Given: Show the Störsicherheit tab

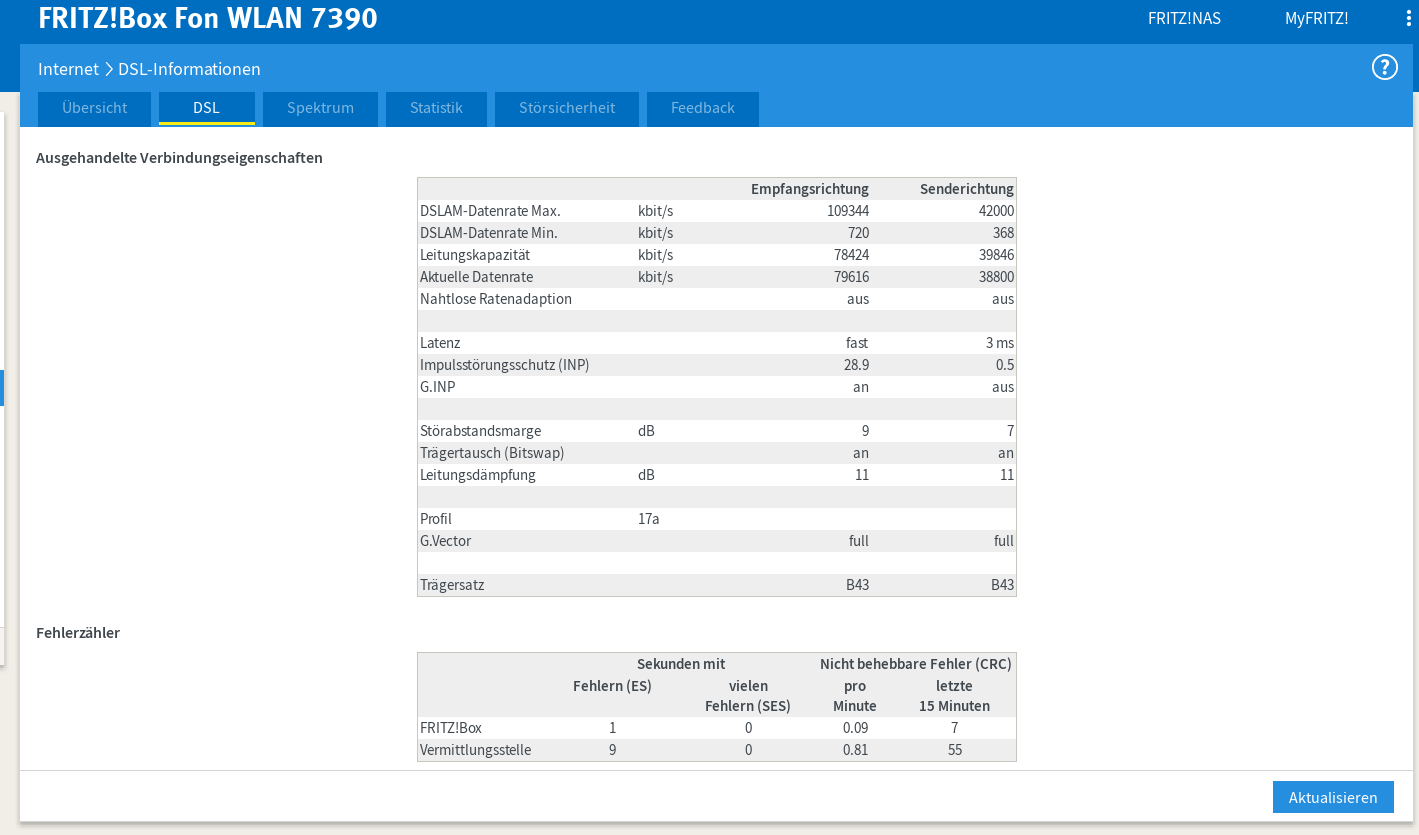Looking at the screenshot, I should 566,108.
